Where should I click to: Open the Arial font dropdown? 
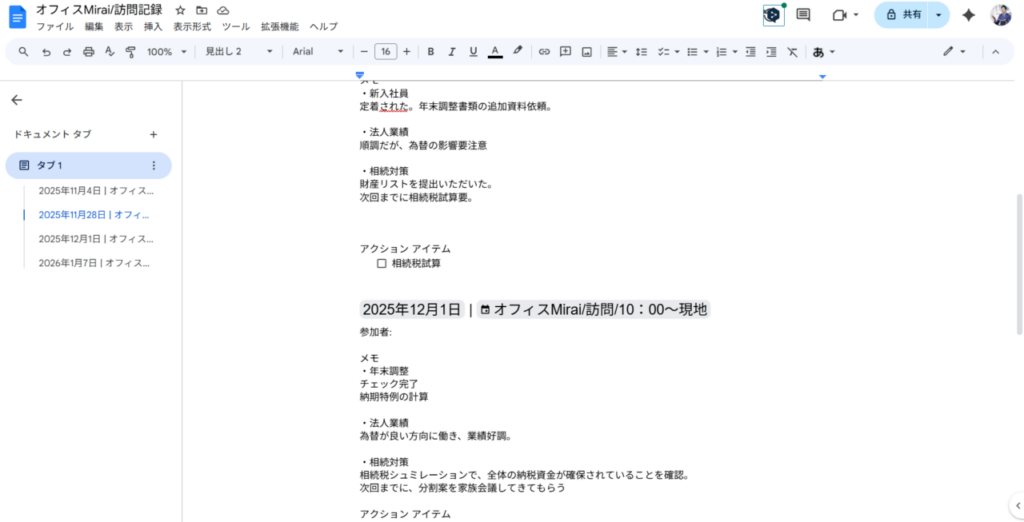(x=318, y=52)
